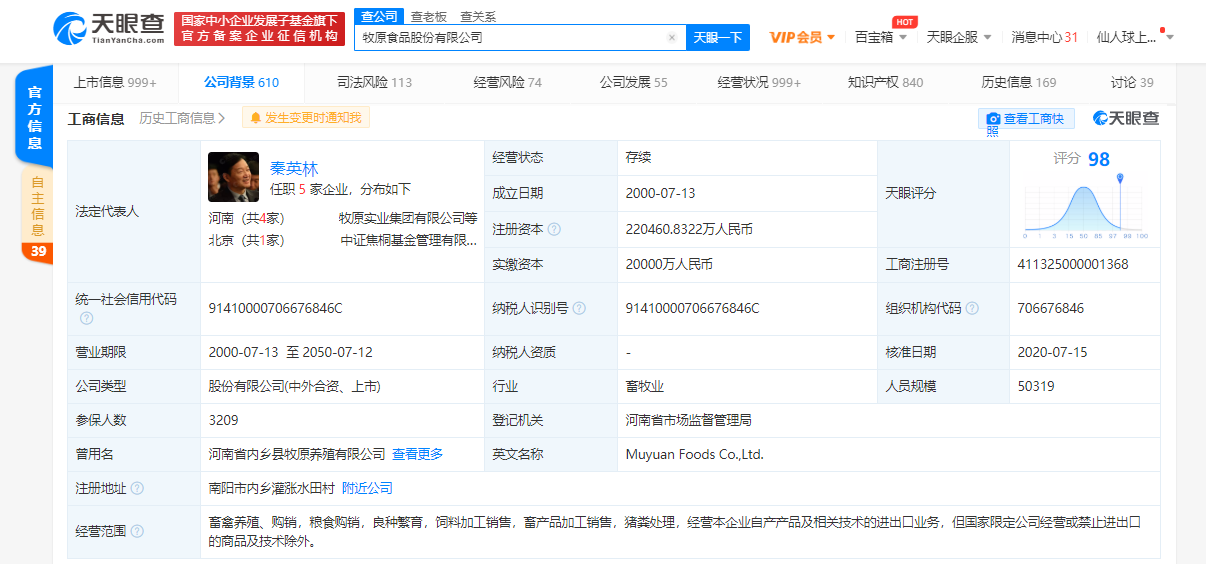Click 附近公司 link
Image resolution: width=1206 pixels, height=564 pixels.
coord(367,488)
